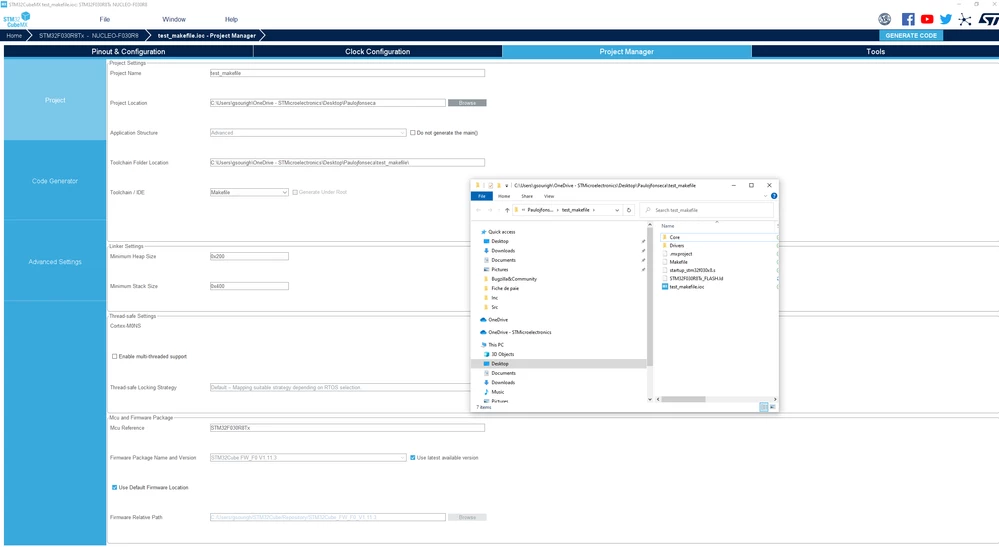Select Music under This PC
The image size is (999, 547).
click(x=498, y=392)
